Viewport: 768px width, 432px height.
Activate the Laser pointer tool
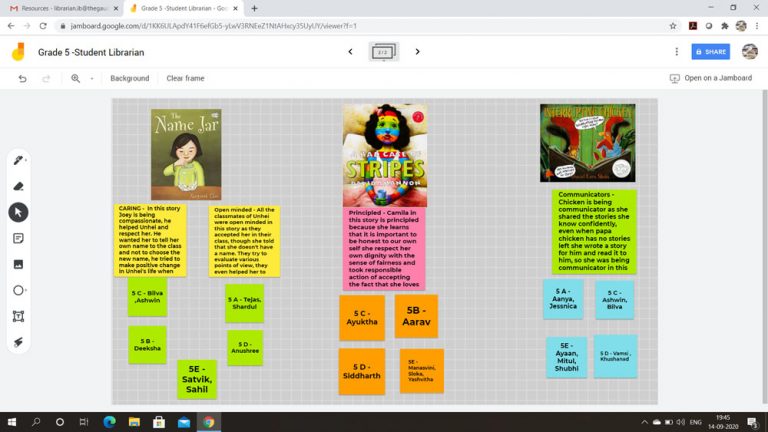pyautogui.click(x=18, y=342)
